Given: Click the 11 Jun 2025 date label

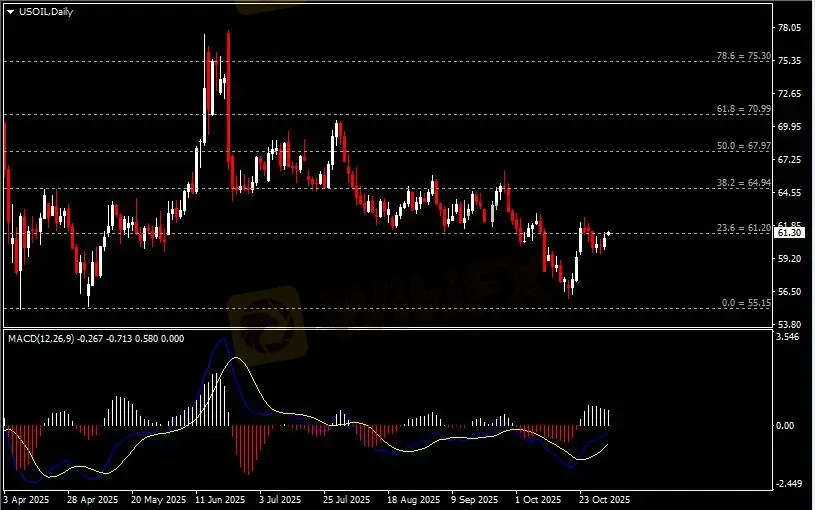Looking at the screenshot, I should pyautogui.click(x=220, y=500).
